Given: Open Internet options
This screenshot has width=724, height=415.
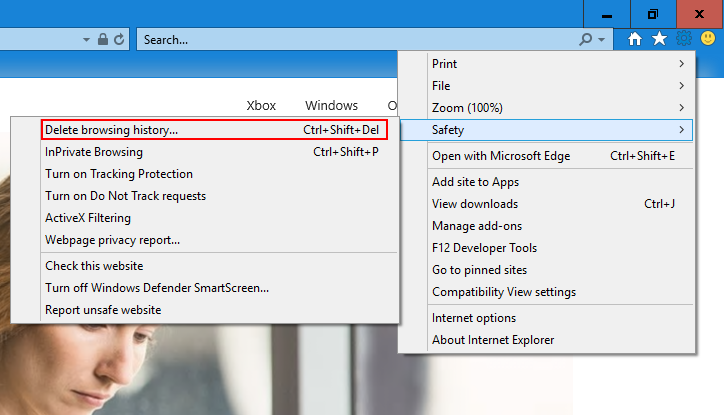Looking at the screenshot, I should pyautogui.click(x=546, y=318).
